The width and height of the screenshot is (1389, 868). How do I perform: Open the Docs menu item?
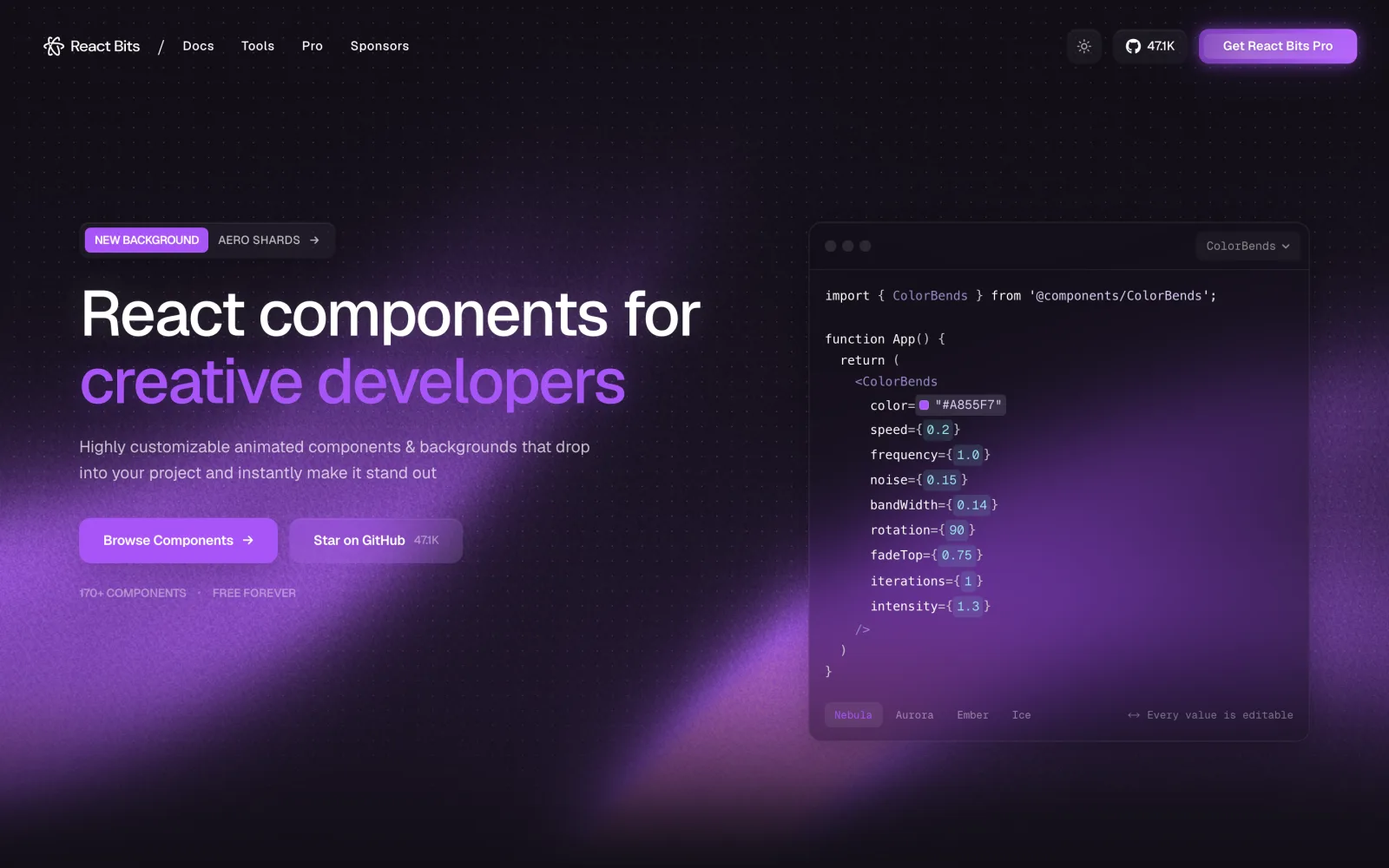click(198, 46)
